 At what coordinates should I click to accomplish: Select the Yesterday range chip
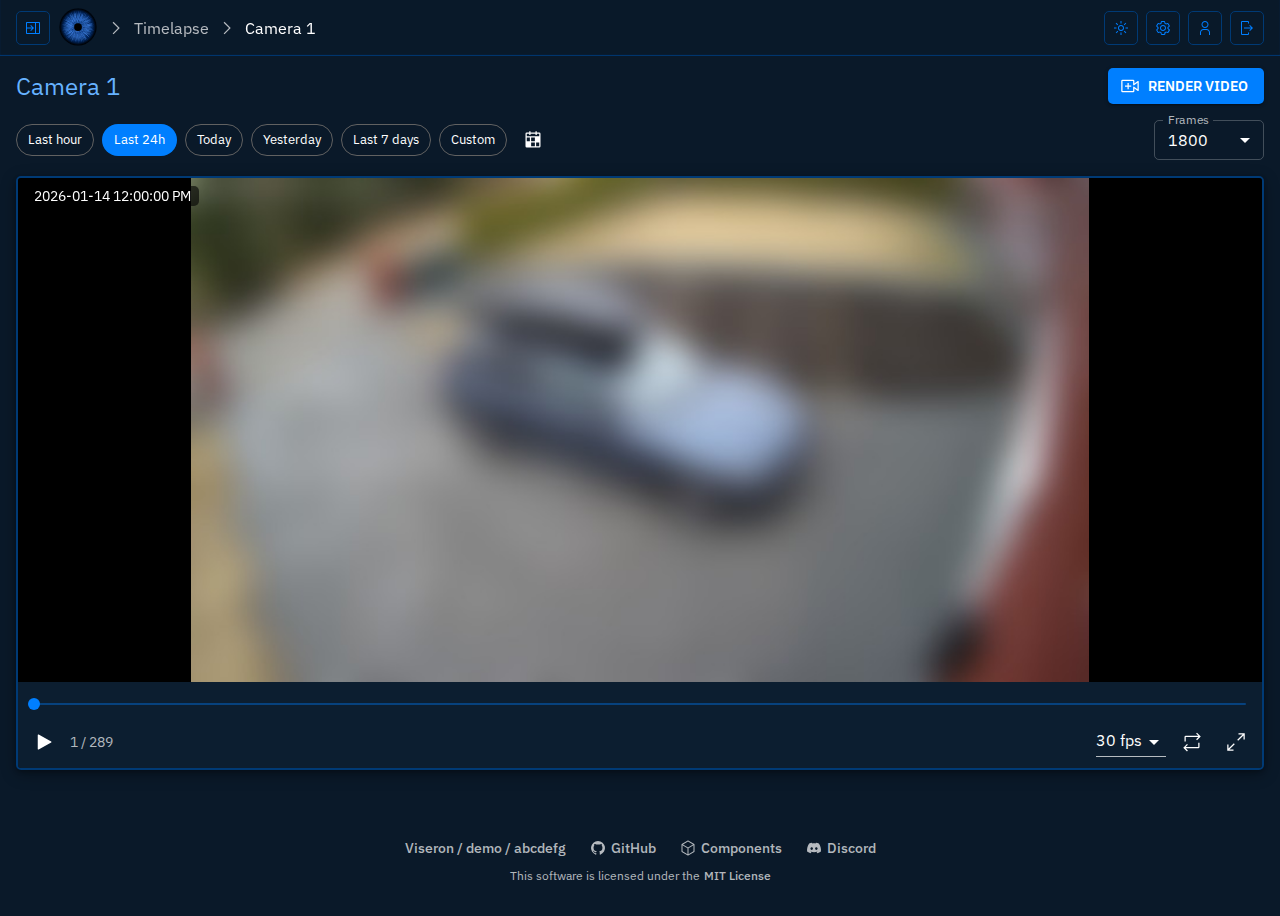tap(292, 140)
